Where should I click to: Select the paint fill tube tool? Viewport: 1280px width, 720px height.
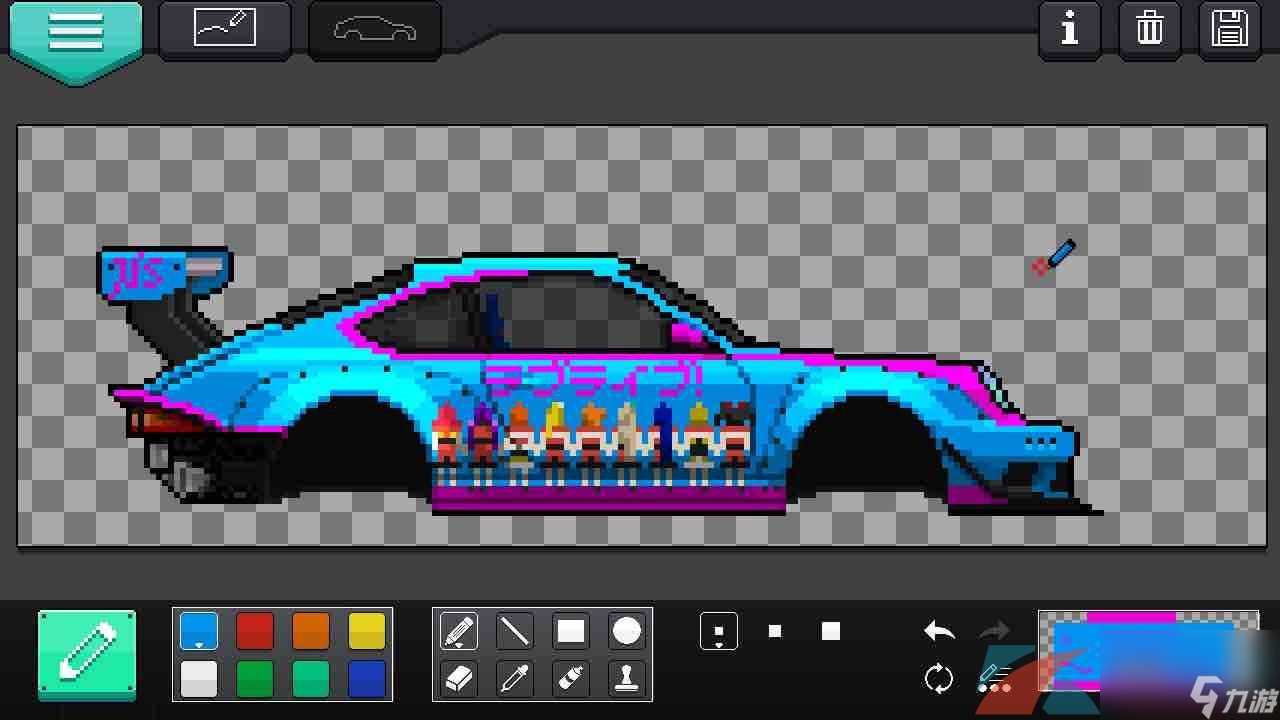point(571,679)
